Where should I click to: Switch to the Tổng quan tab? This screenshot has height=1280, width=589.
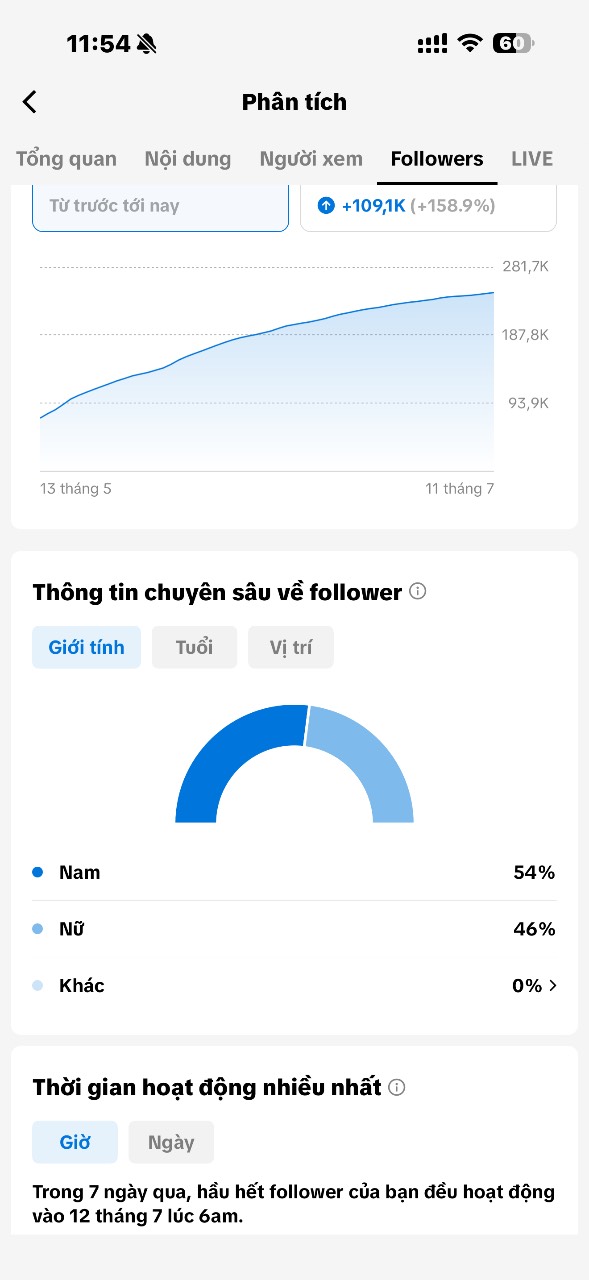(66, 159)
